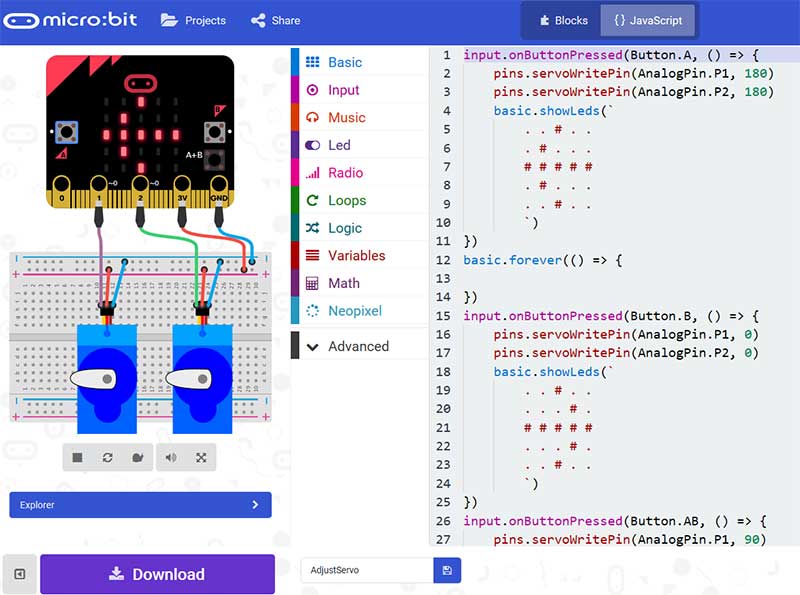The image size is (800, 595).
Task: Stop the simulator
Action: coord(77,457)
